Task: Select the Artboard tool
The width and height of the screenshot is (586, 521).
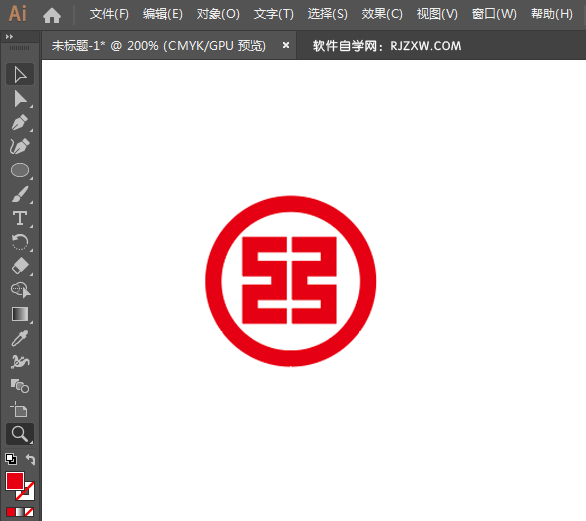Action: (x=20, y=410)
